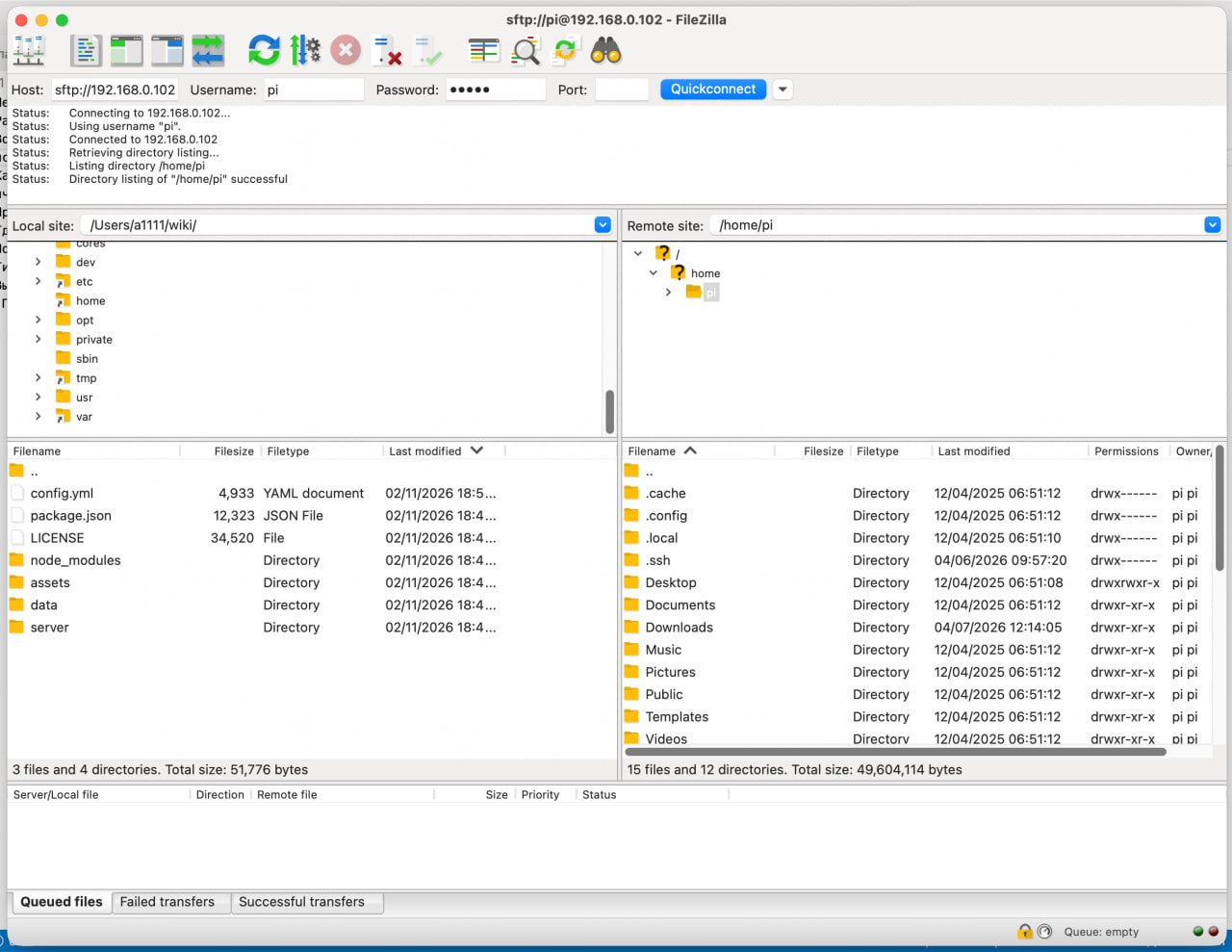
Task: Process the transfer queue
Action: (x=305, y=50)
